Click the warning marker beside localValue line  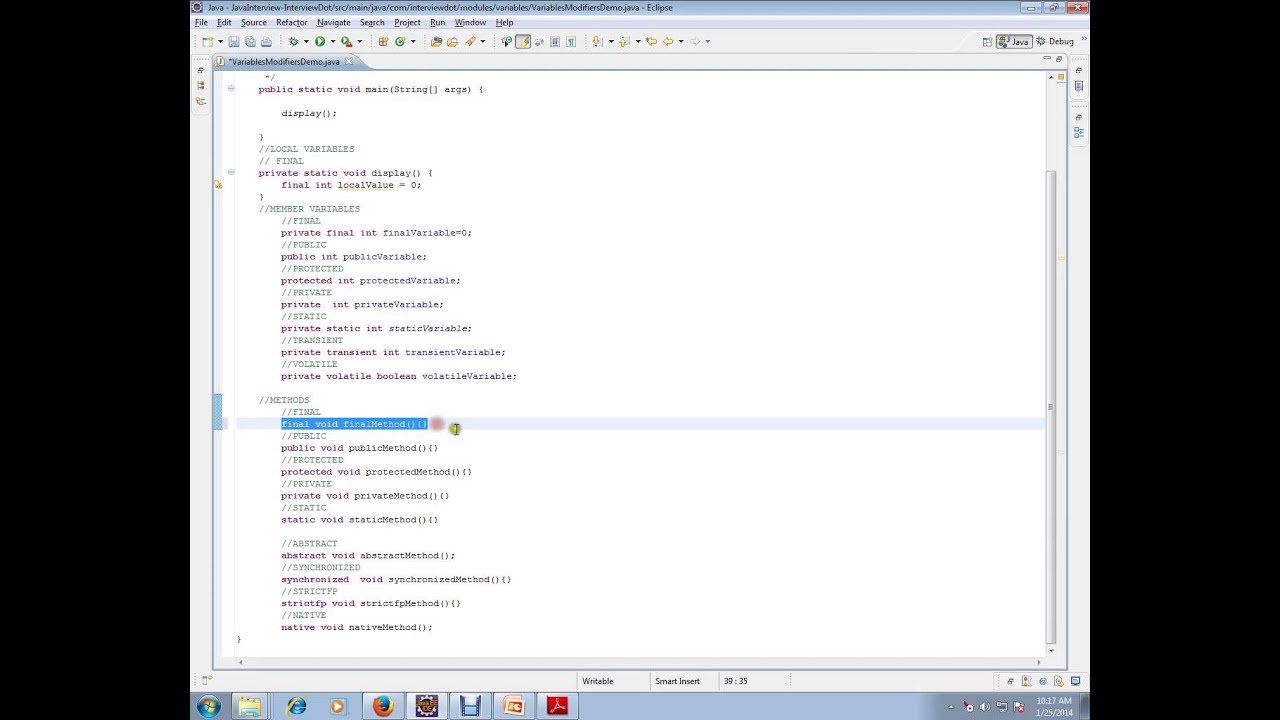point(218,185)
